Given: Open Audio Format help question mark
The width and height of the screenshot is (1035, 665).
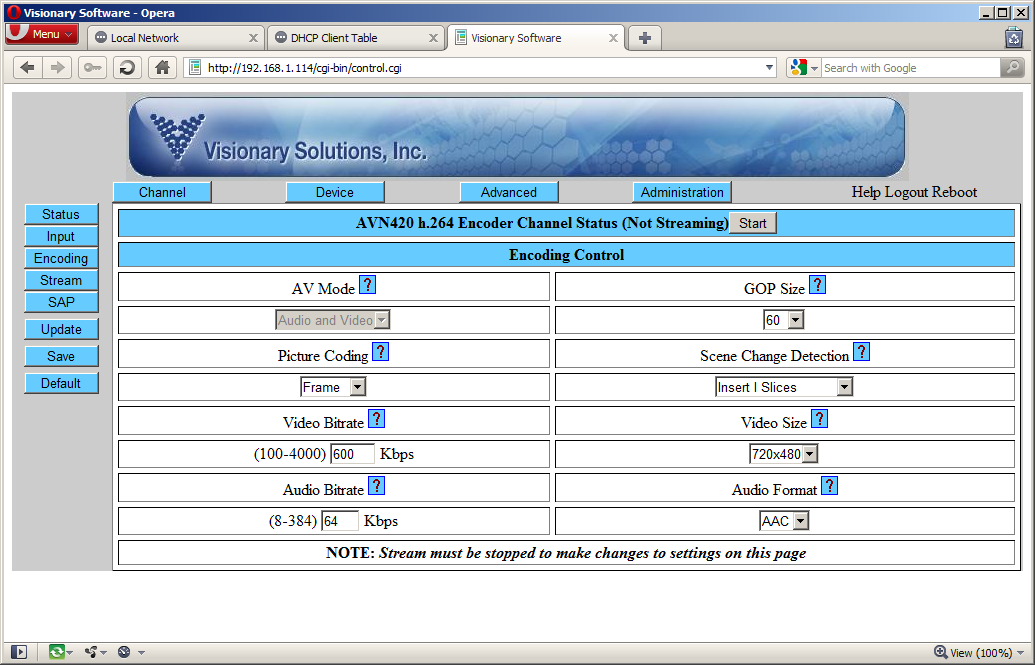Looking at the screenshot, I should (x=830, y=485).
